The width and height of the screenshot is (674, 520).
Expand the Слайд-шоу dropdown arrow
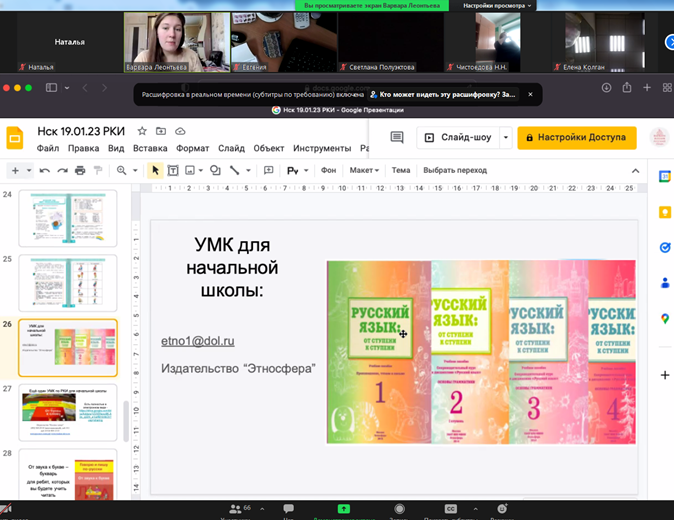[x=506, y=138]
